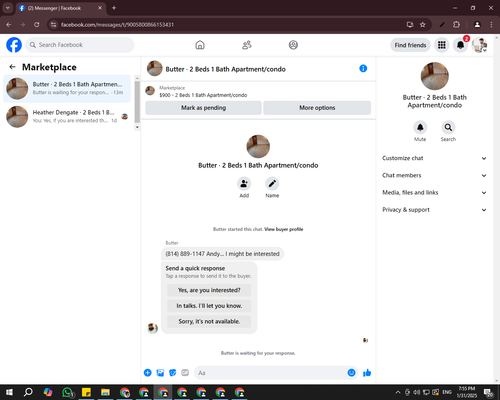Open File Explorer from the taskbar
This screenshot has width=500, height=400.
click(105, 392)
